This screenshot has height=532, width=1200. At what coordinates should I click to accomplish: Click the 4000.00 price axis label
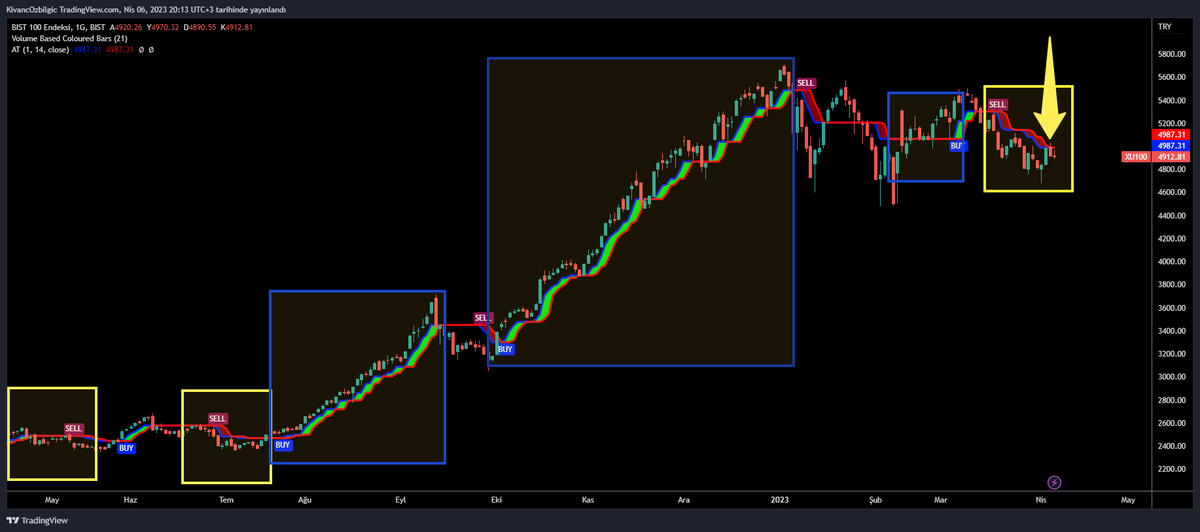[x=1171, y=262]
